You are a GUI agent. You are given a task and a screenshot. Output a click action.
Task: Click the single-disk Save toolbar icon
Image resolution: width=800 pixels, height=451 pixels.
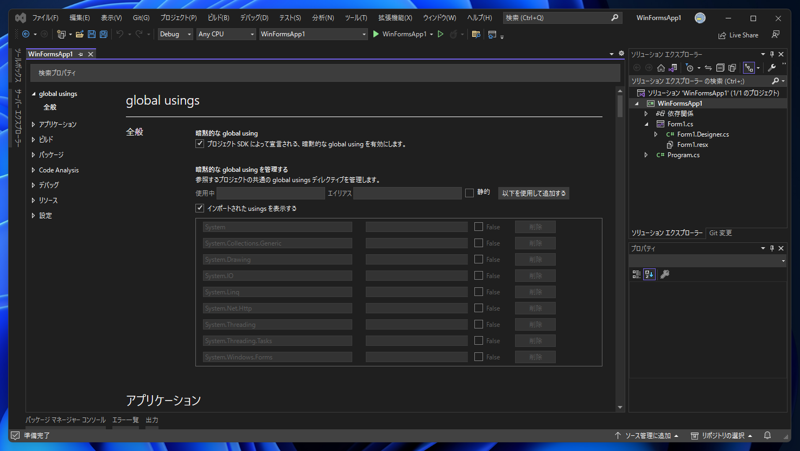(x=92, y=34)
